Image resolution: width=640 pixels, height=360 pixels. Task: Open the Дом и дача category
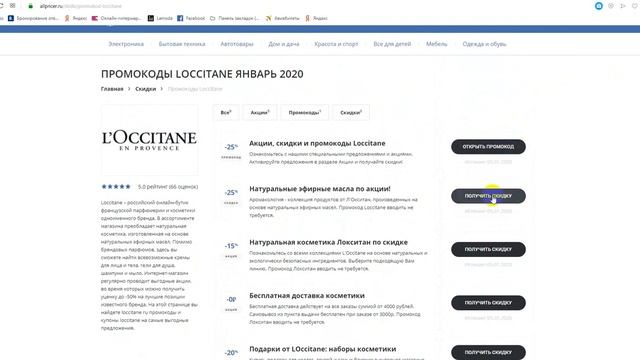point(284,44)
